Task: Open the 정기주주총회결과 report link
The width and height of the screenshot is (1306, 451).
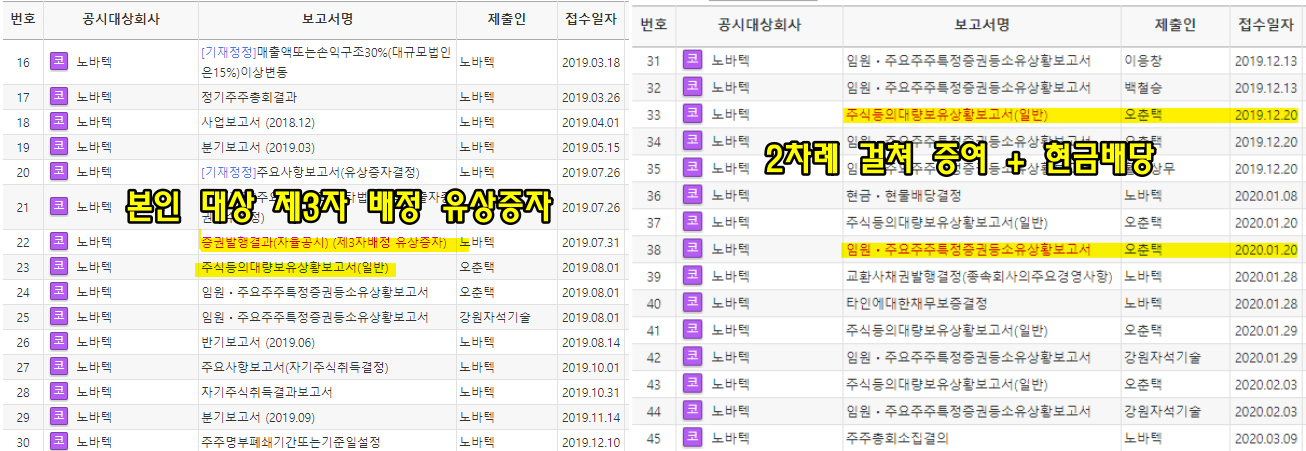Action: pos(249,97)
